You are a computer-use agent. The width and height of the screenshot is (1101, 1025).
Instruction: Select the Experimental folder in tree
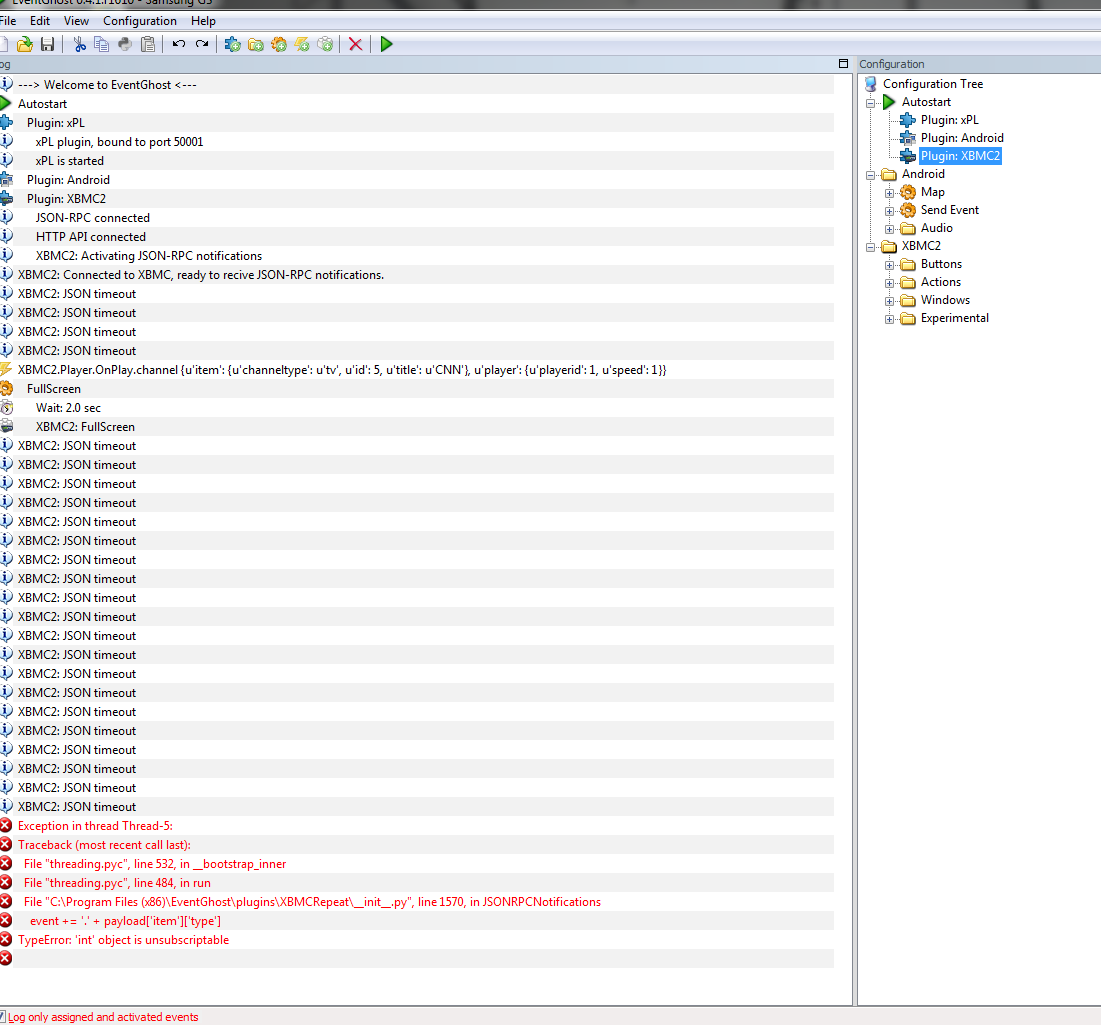(954, 318)
